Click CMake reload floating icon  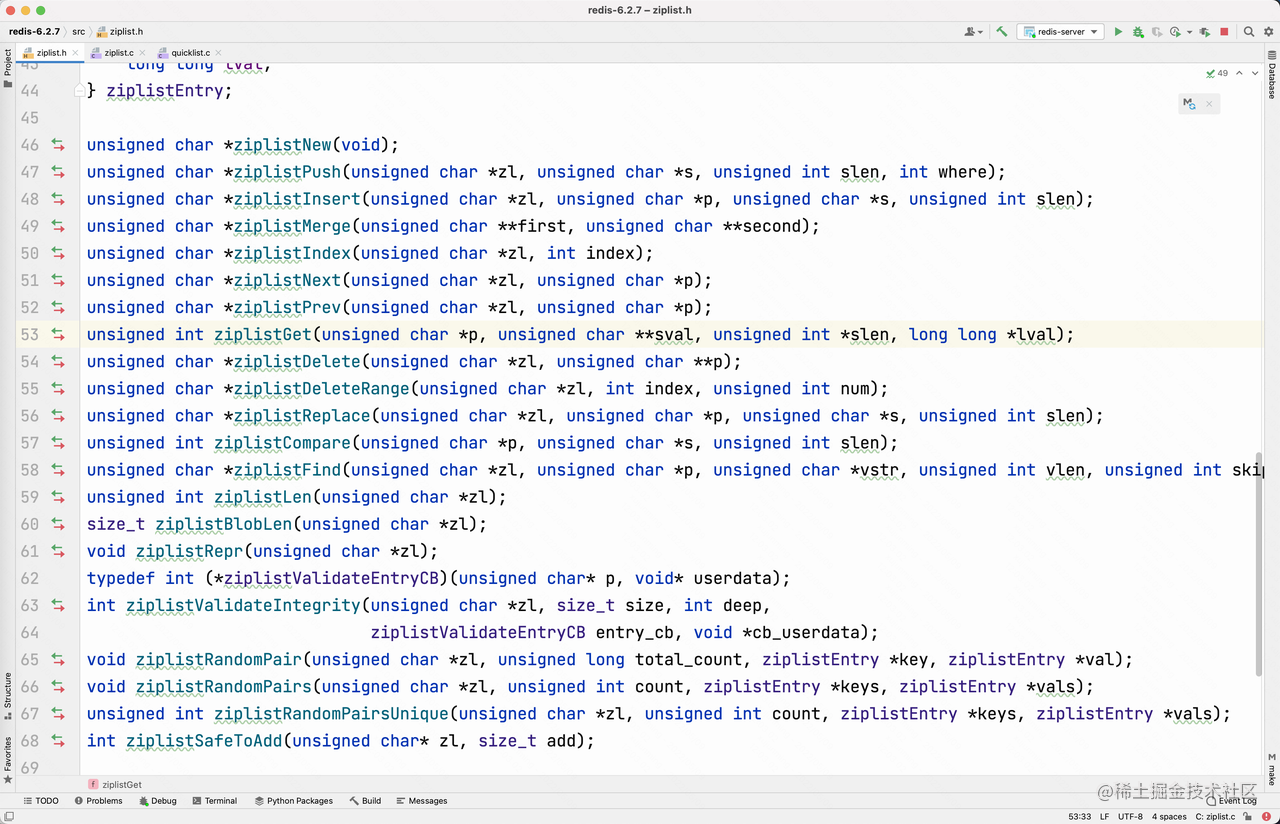[x=1189, y=103]
